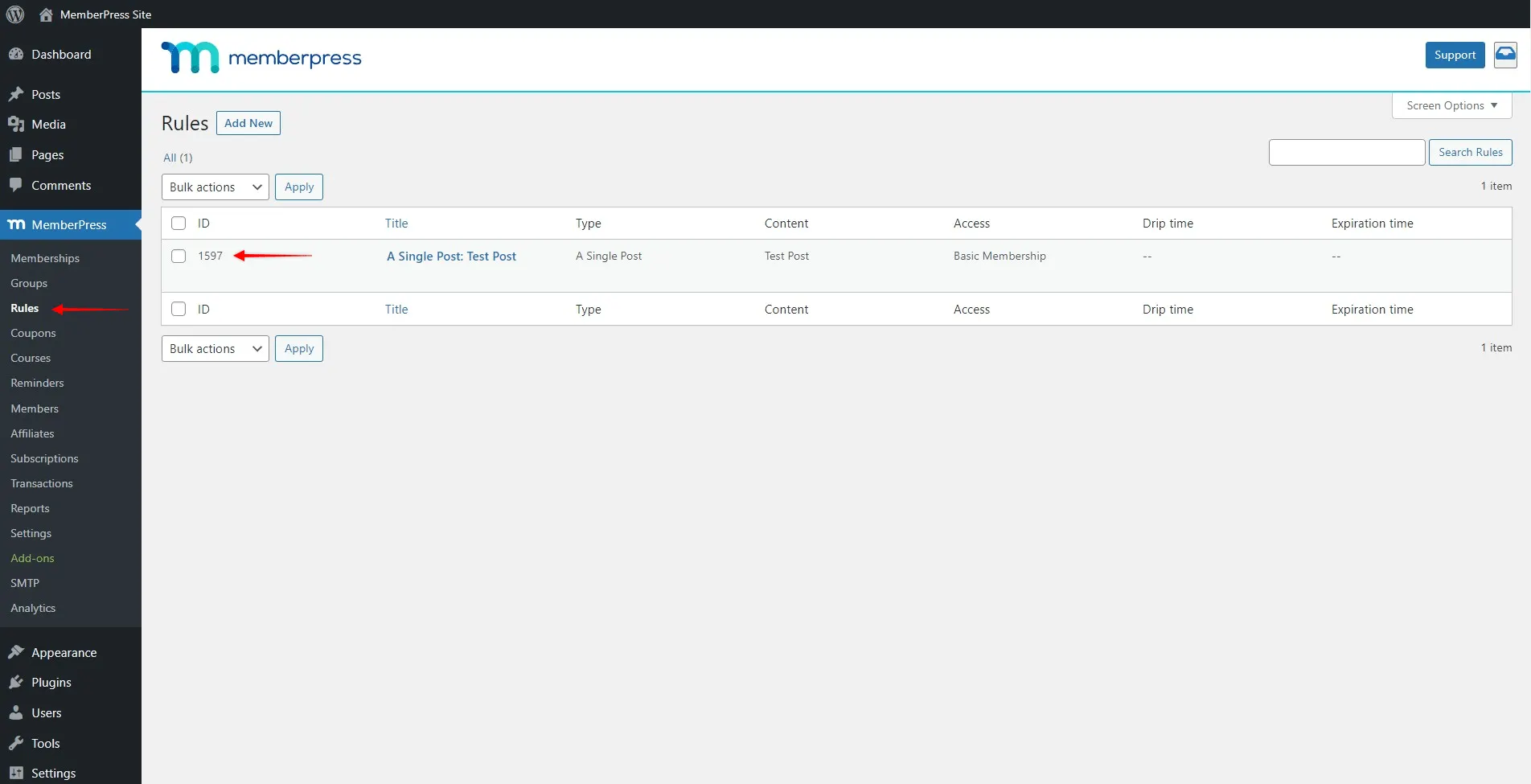Tick the checkbox for rule 1597
This screenshot has height=784, width=1531.
point(179,256)
